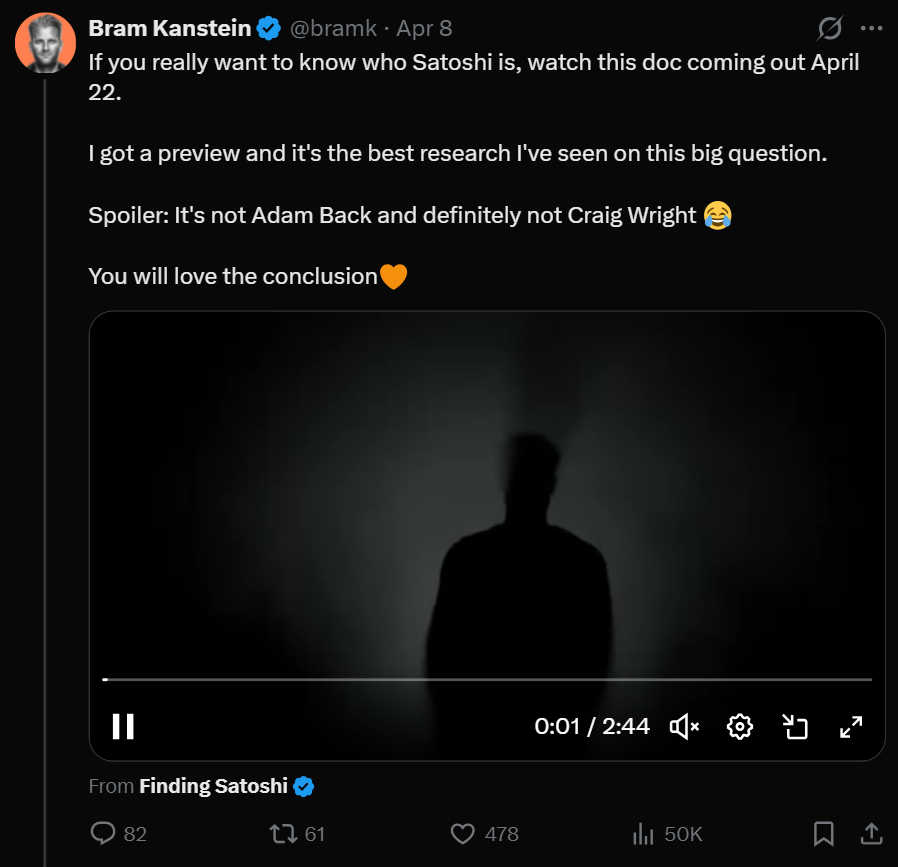Expand video to fullscreen
898x867 pixels.
pos(851,727)
